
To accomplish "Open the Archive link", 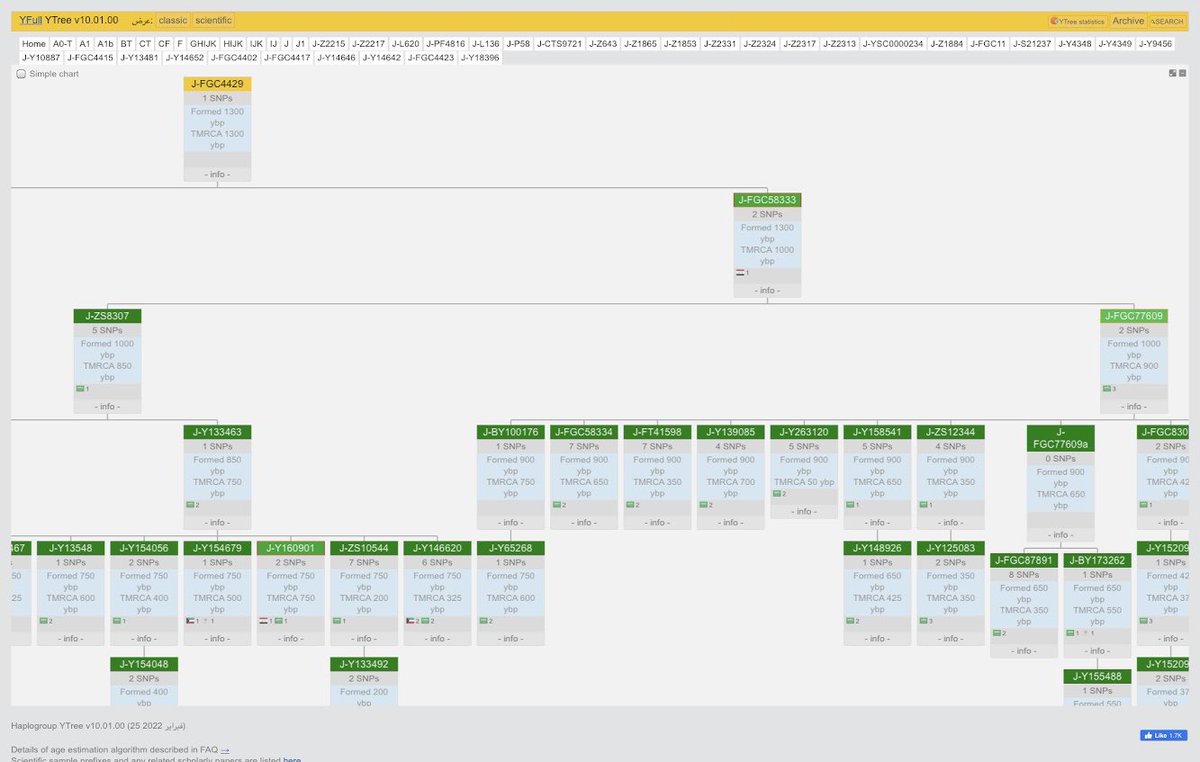I will pyautogui.click(x=1128, y=21).
